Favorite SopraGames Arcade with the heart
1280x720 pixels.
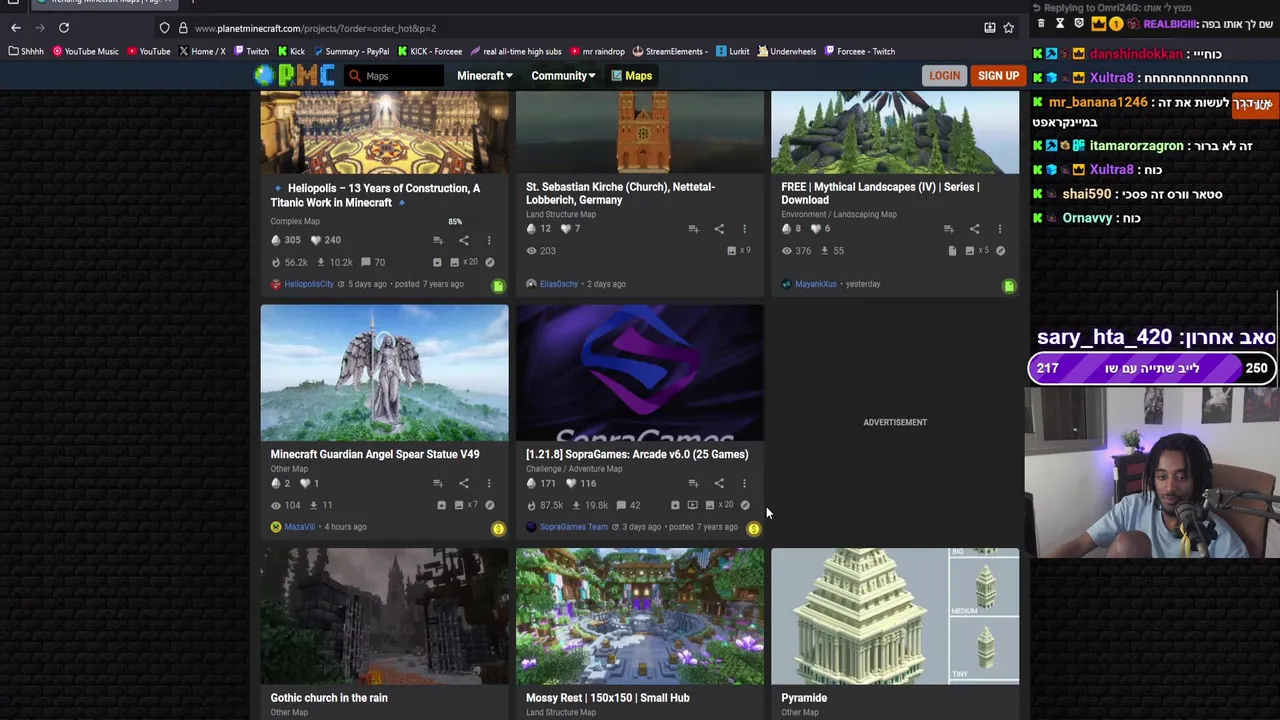571,484
